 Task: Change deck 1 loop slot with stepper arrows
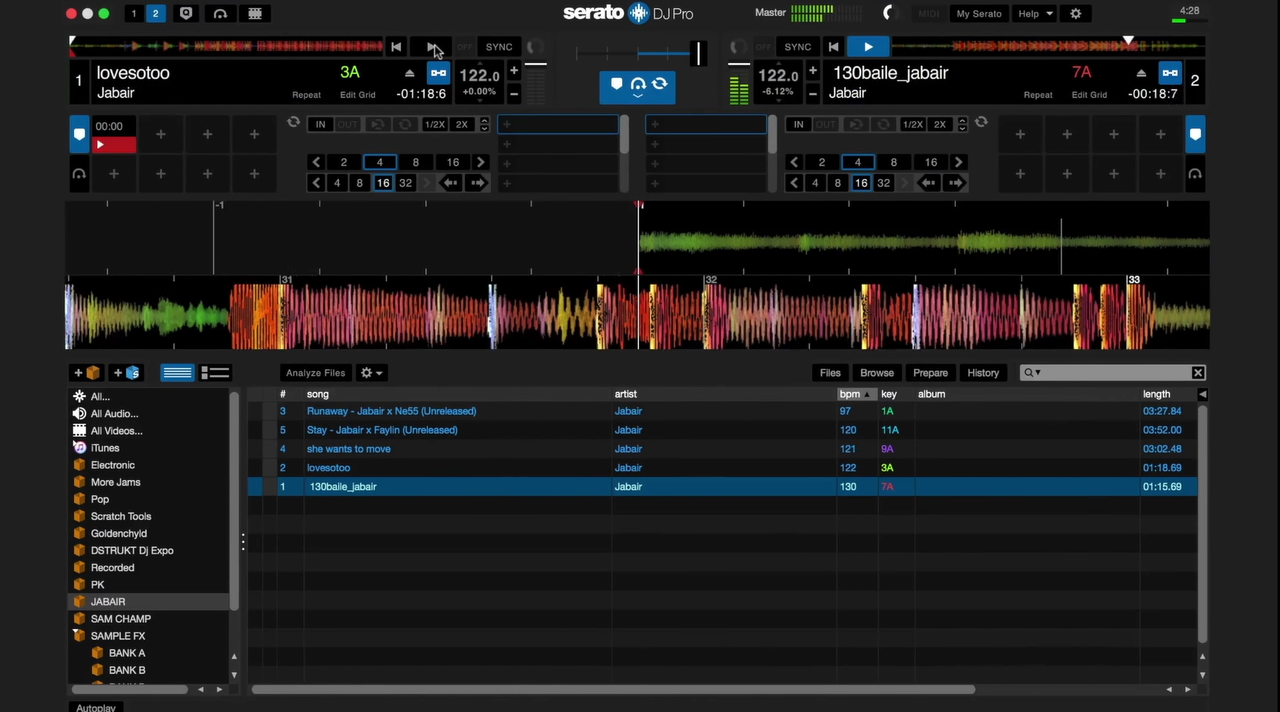(x=485, y=125)
